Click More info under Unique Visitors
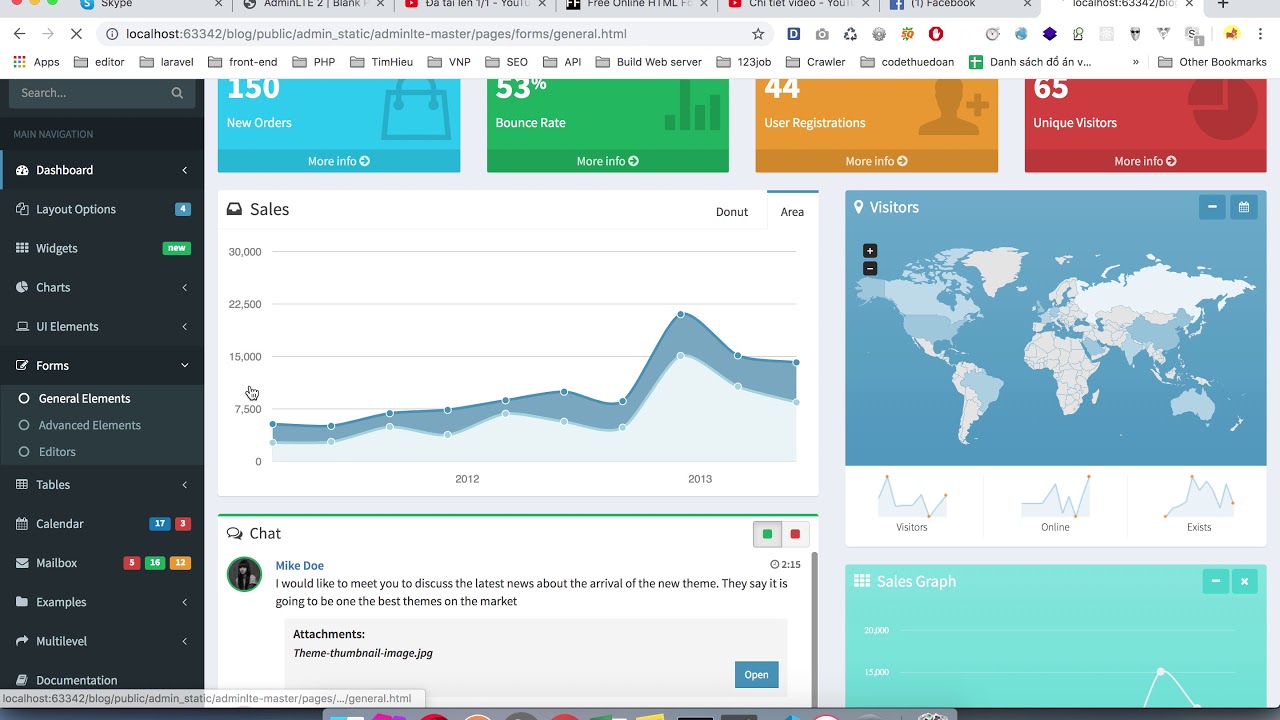 pos(1145,161)
